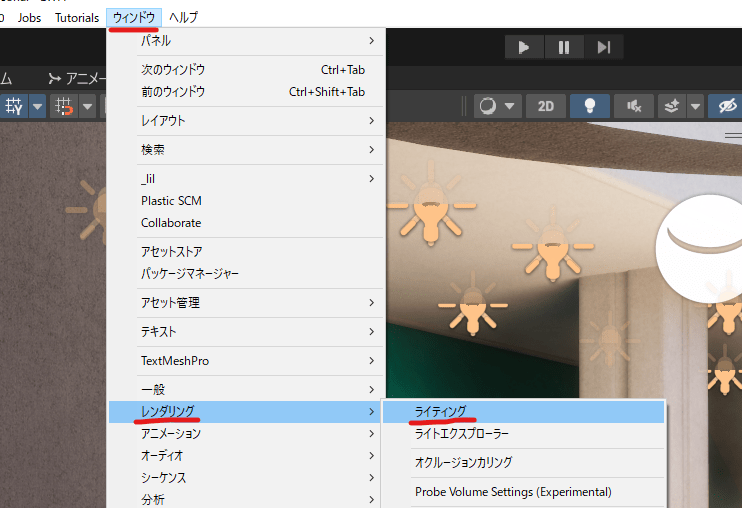Viewport: 742px width, 508px height.
Task: Expand the draw mode dropdown arrow
Action: click(510, 106)
